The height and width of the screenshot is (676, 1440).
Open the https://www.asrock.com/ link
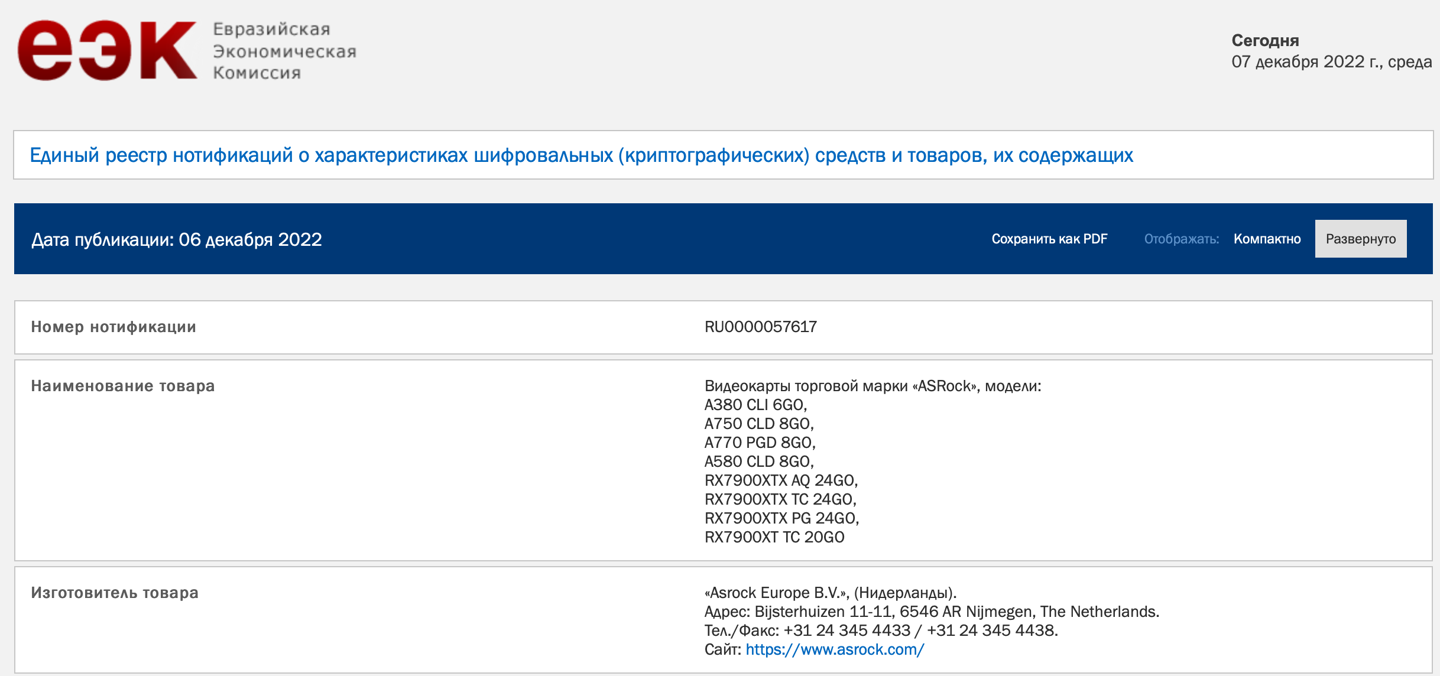click(x=835, y=649)
